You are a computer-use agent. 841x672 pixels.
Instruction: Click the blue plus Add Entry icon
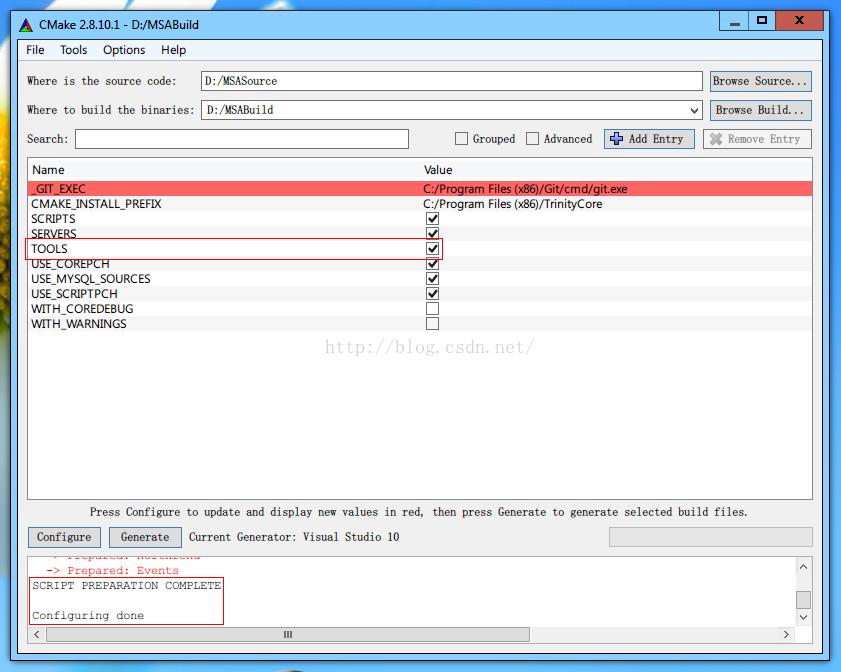(616, 139)
